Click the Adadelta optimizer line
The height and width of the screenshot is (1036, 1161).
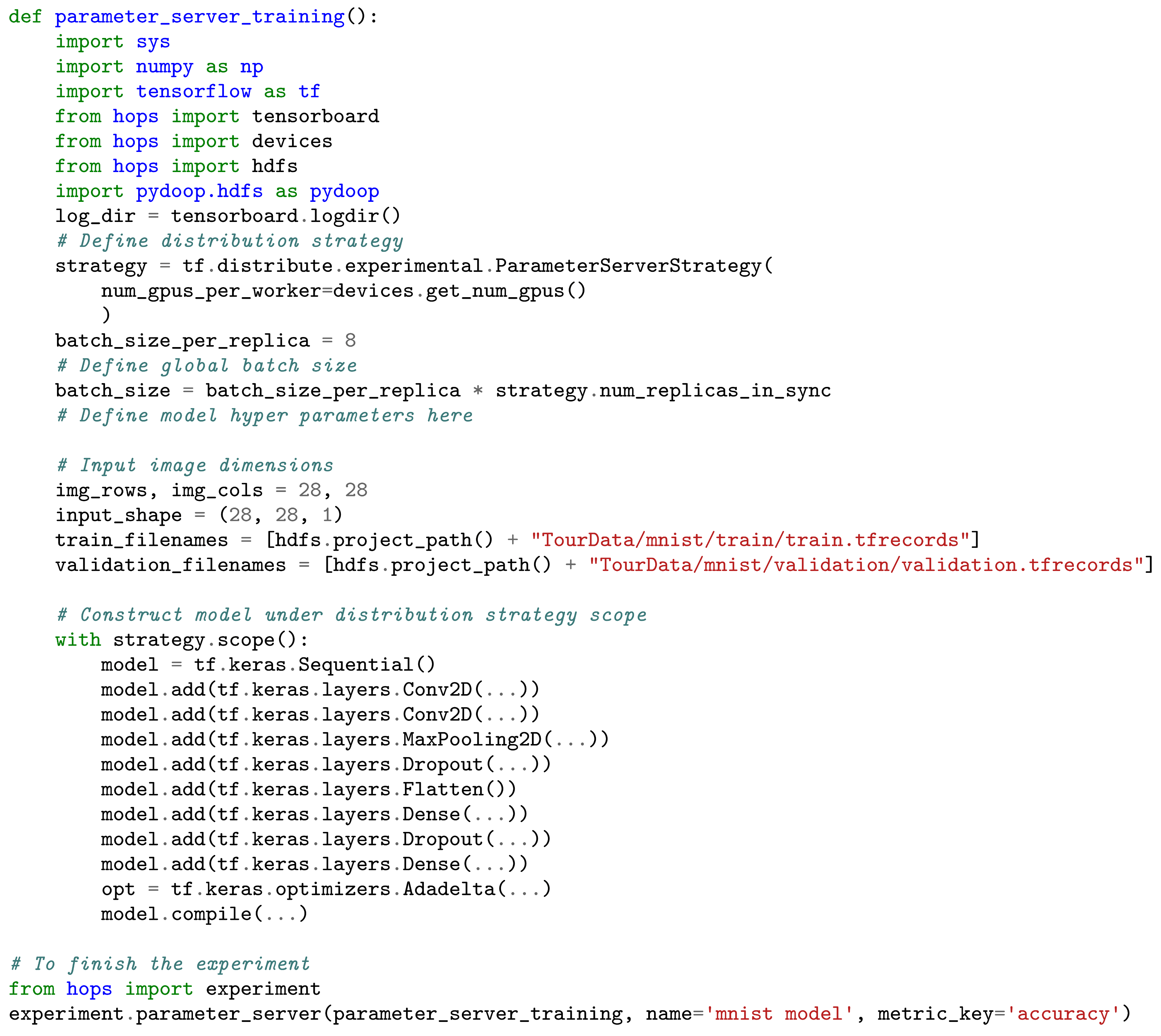326,889
